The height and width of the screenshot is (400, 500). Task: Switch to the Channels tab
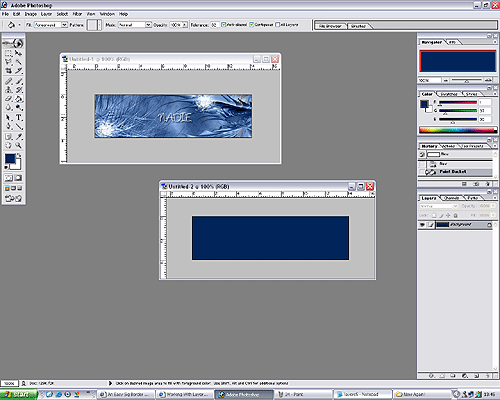(x=452, y=198)
